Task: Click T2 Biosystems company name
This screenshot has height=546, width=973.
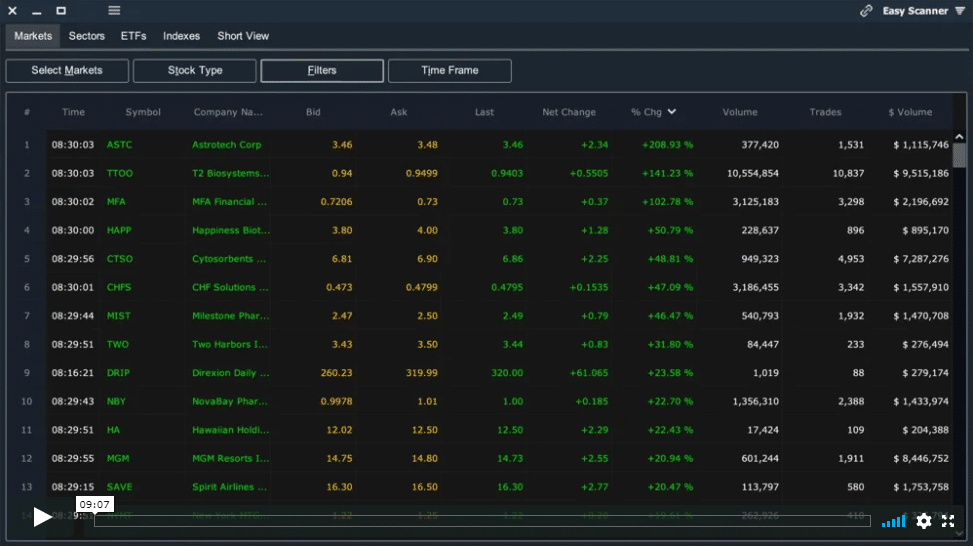Action: 230,173
